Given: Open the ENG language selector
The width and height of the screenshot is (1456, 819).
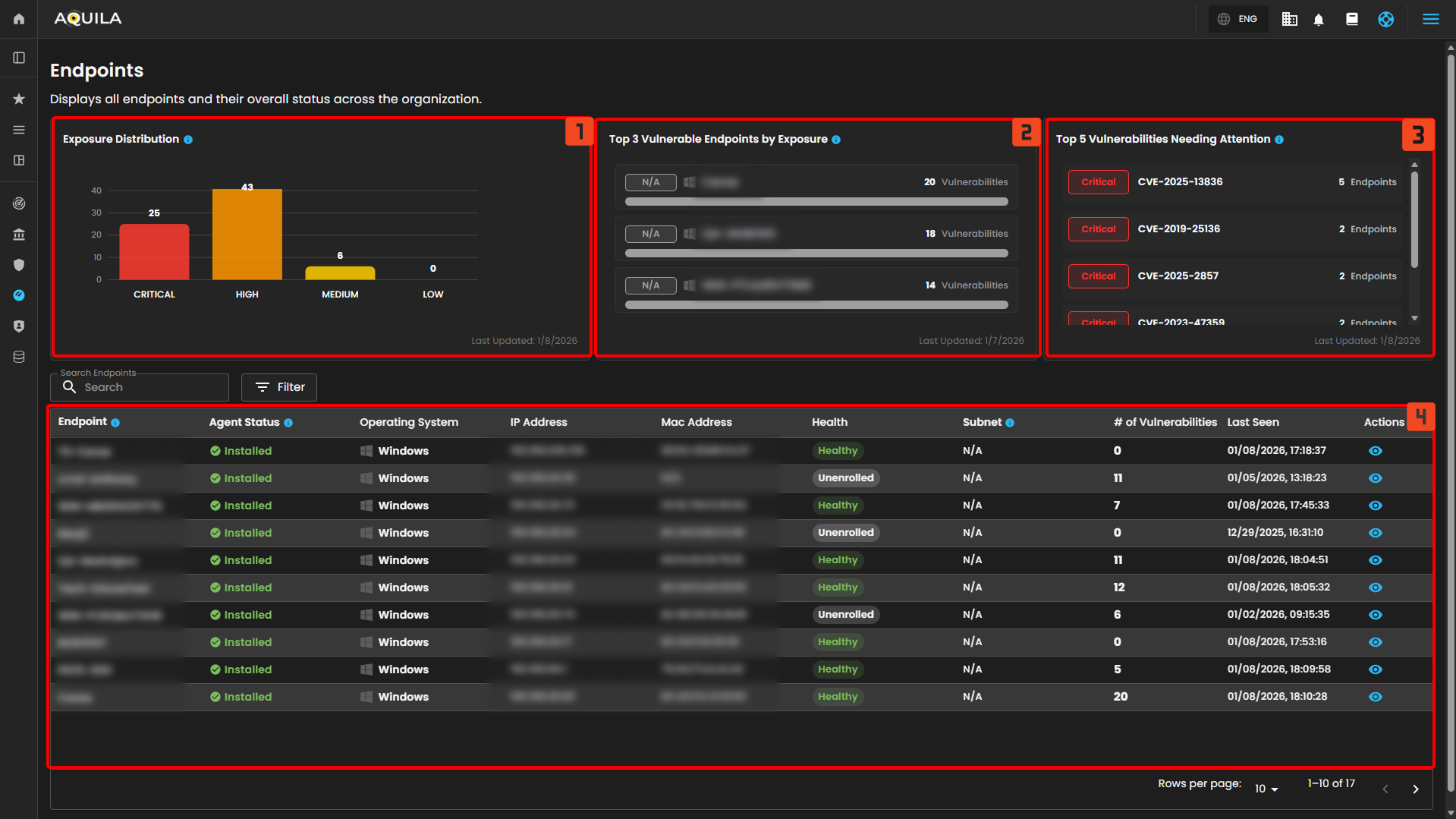Looking at the screenshot, I should click(1238, 19).
